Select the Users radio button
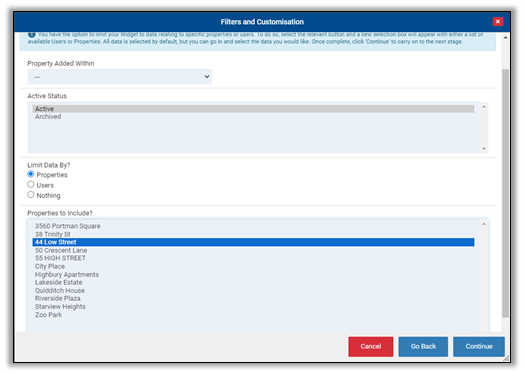524x374 pixels. click(31, 184)
